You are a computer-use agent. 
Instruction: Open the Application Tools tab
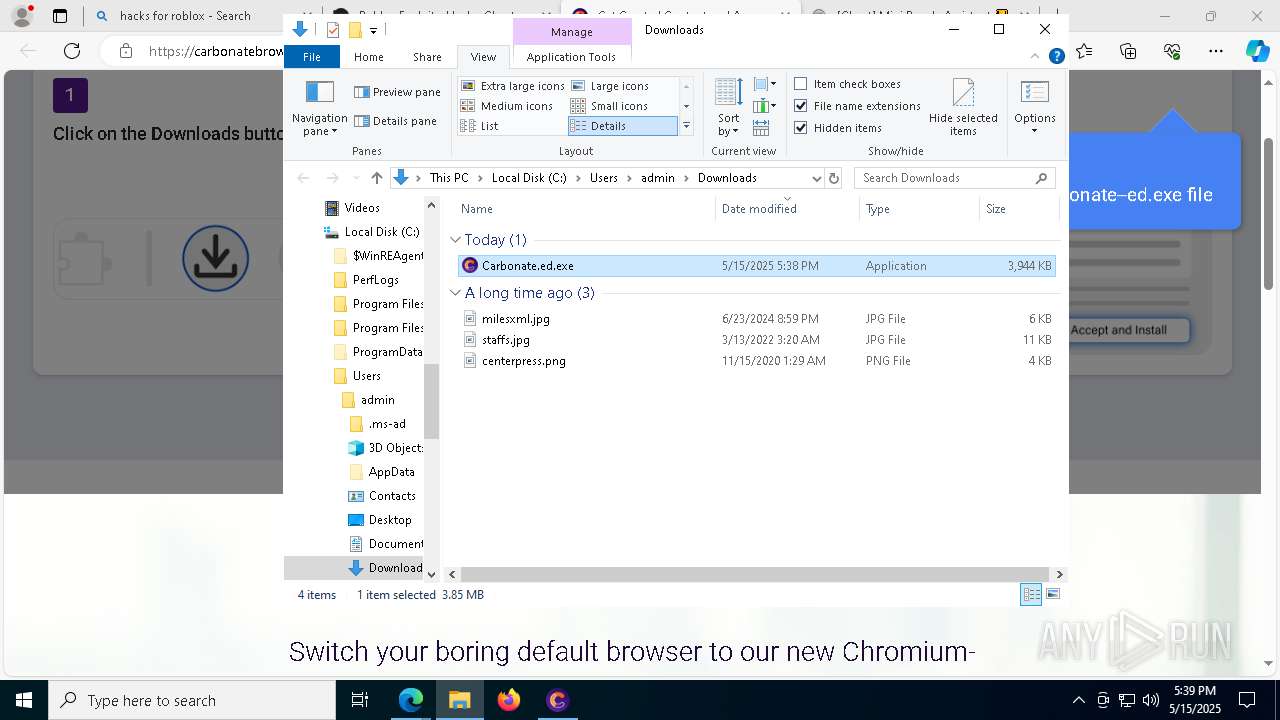[x=571, y=57]
